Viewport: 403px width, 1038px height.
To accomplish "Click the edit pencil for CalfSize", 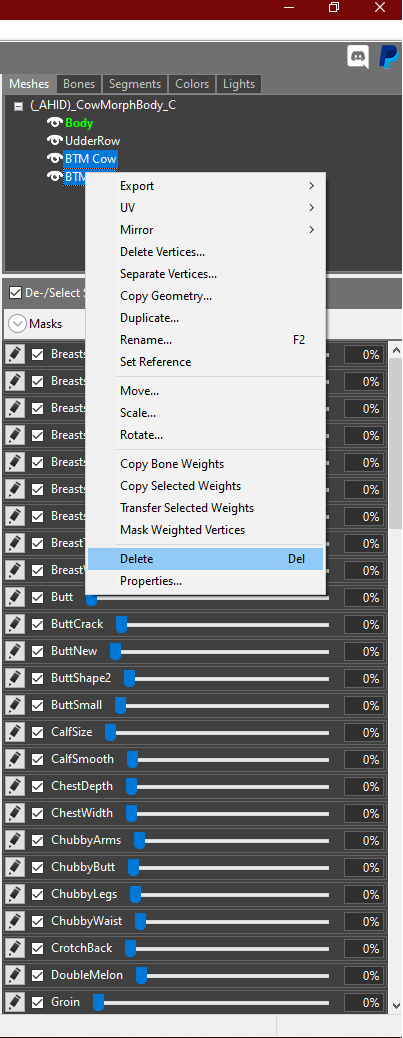I will pyautogui.click(x=15, y=732).
